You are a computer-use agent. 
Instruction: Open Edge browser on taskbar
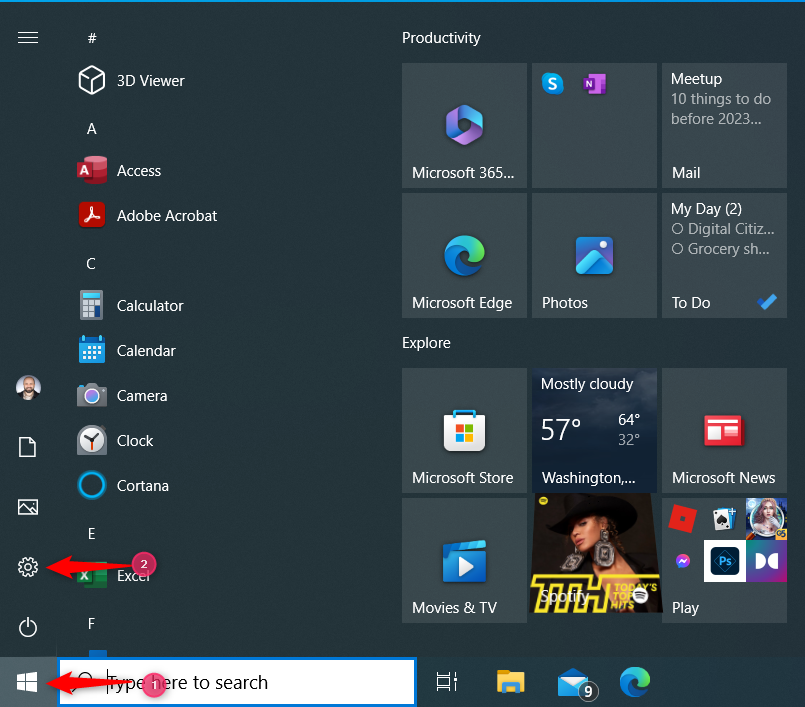pos(635,682)
